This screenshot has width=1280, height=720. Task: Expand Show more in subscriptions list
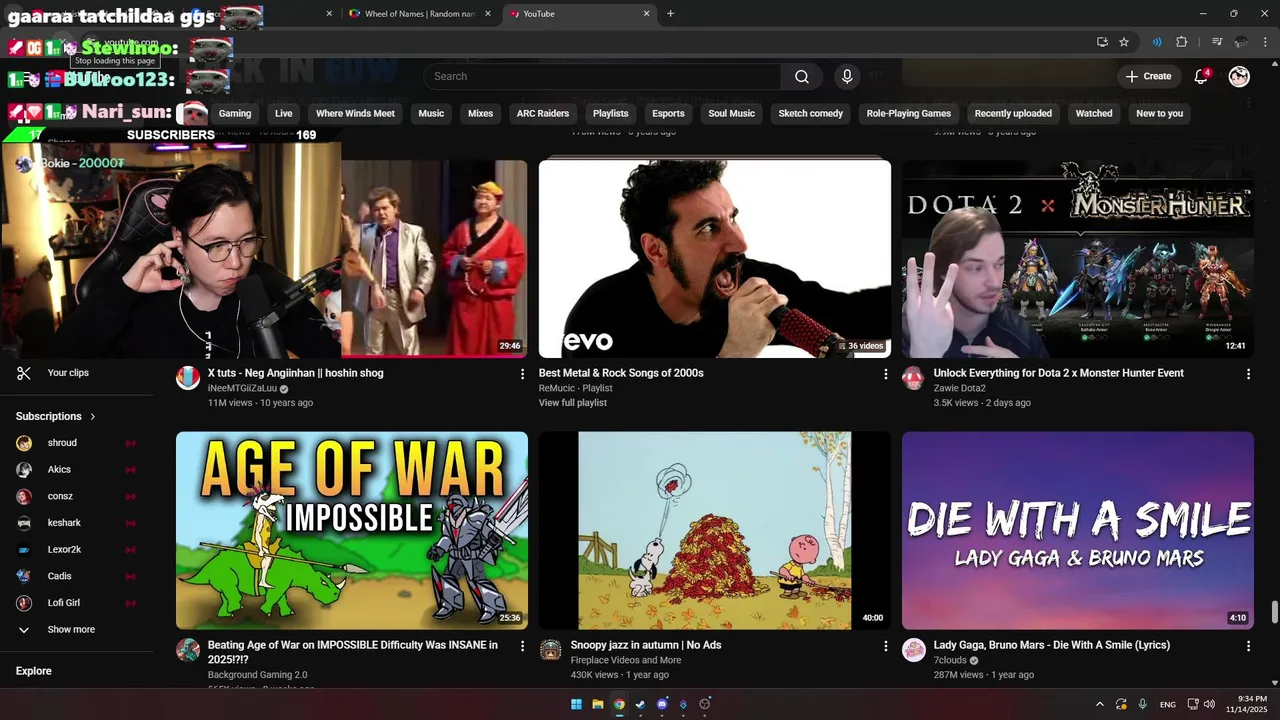click(x=71, y=630)
